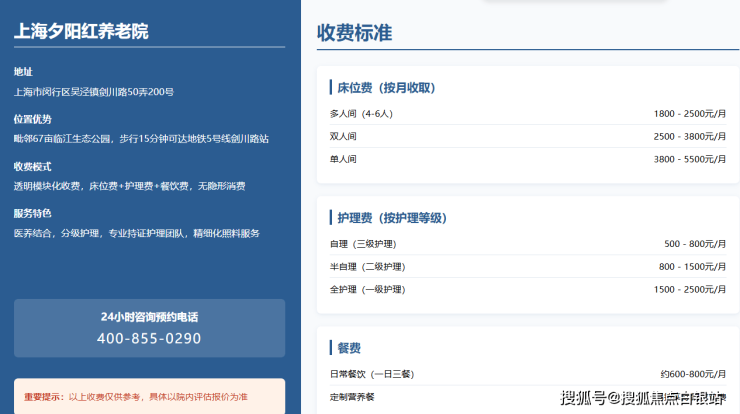The height and width of the screenshot is (414, 740).
Task: Click the 医养结合，分级护理 description line
Action: (x=136, y=233)
